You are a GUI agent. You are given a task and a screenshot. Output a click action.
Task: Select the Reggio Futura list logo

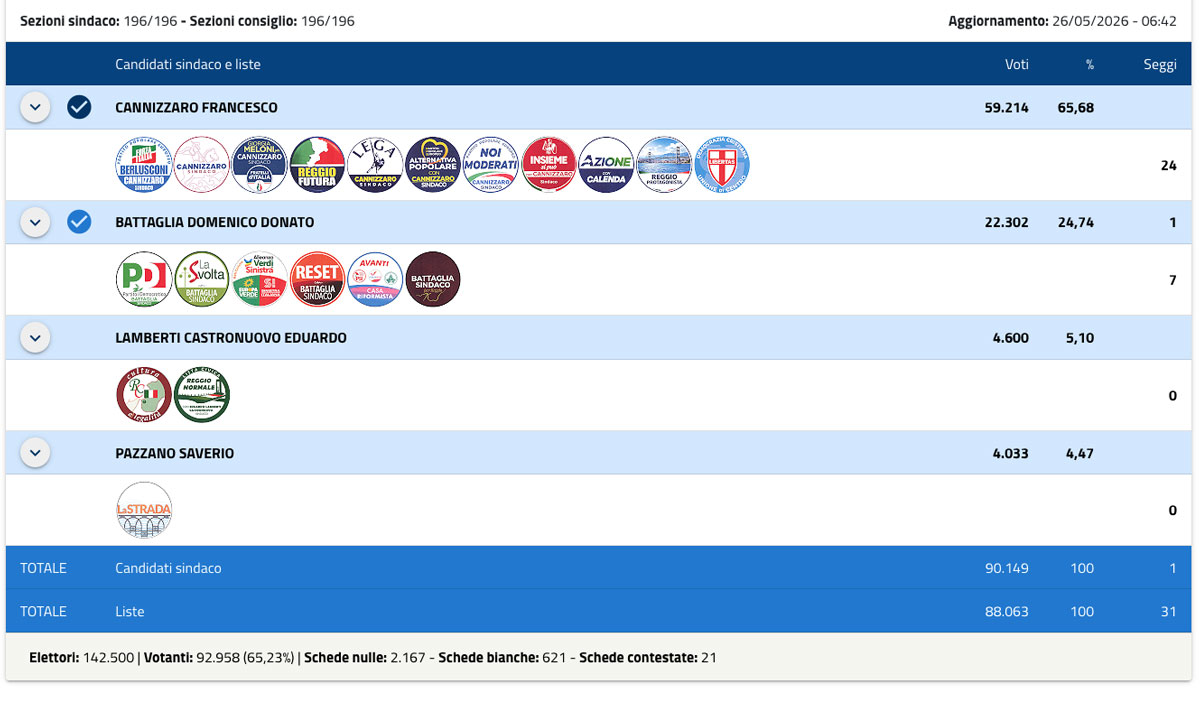tap(317, 165)
